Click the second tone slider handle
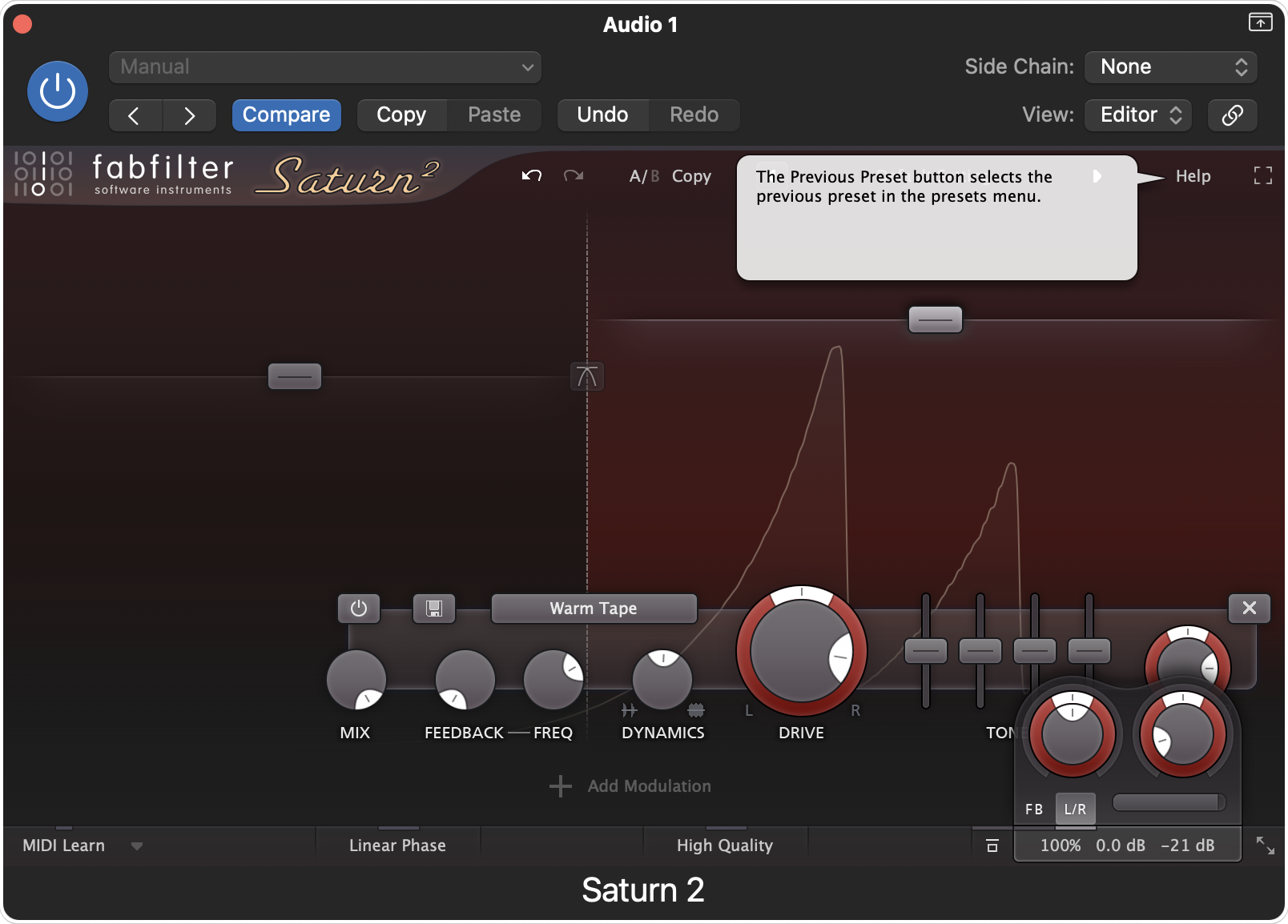The image size is (1288, 924). 980,651
